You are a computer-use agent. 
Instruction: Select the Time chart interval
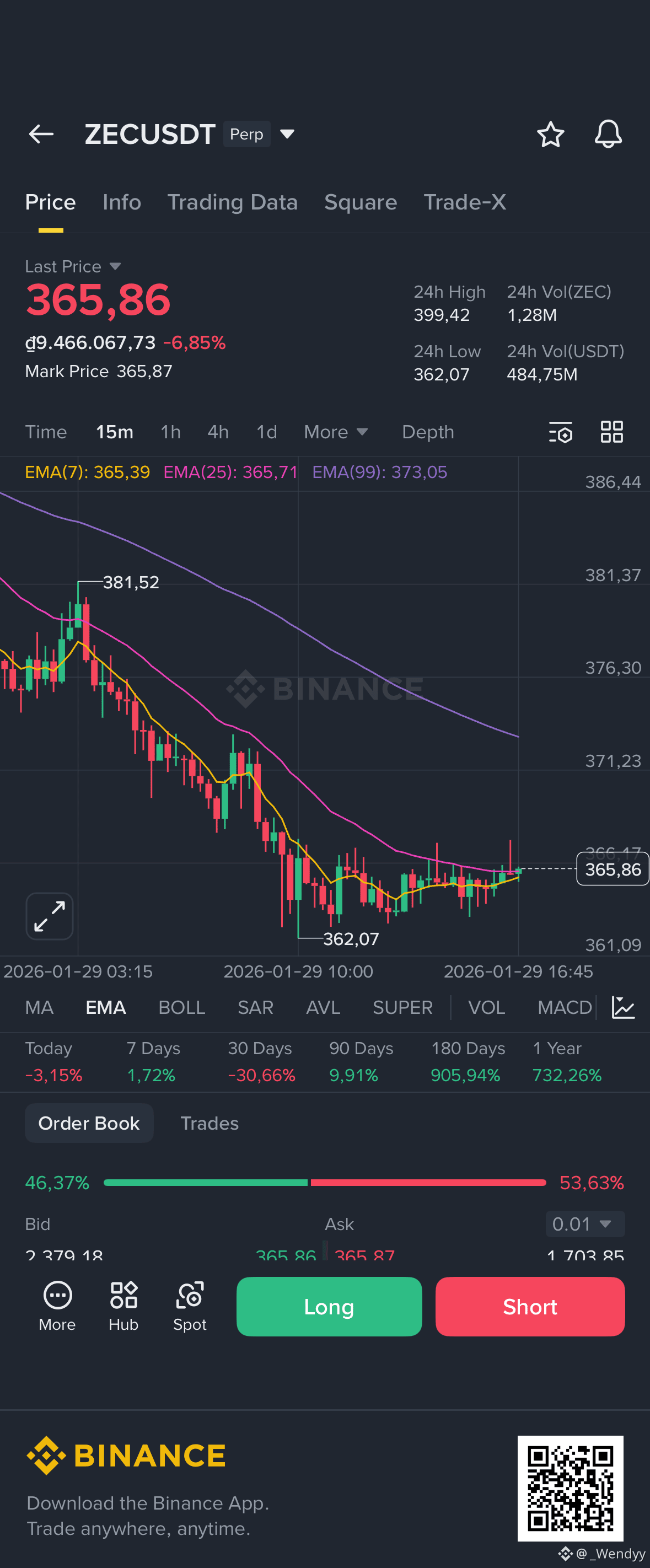(46, 432)
